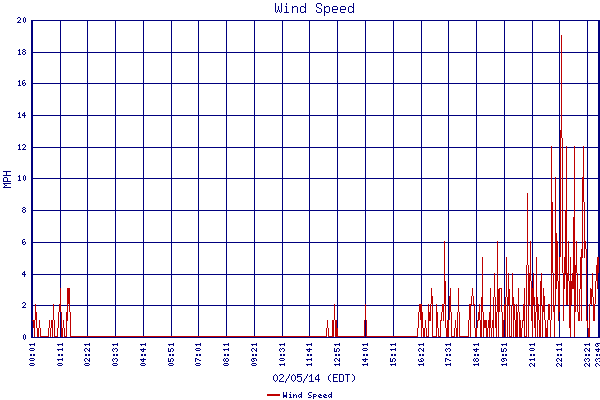Click the 02:21 time label
Screen dimensions: 600x400
[88, 354]
